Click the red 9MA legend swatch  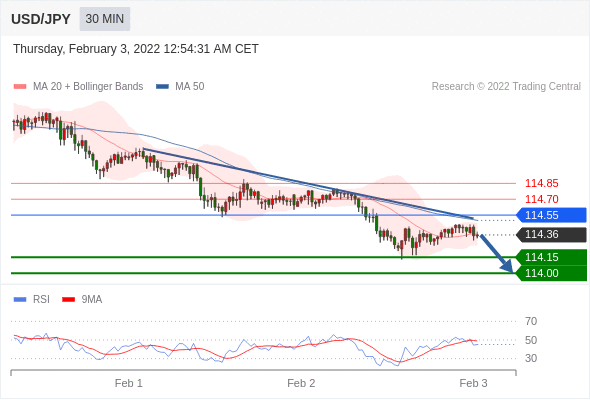coord(68,300)
